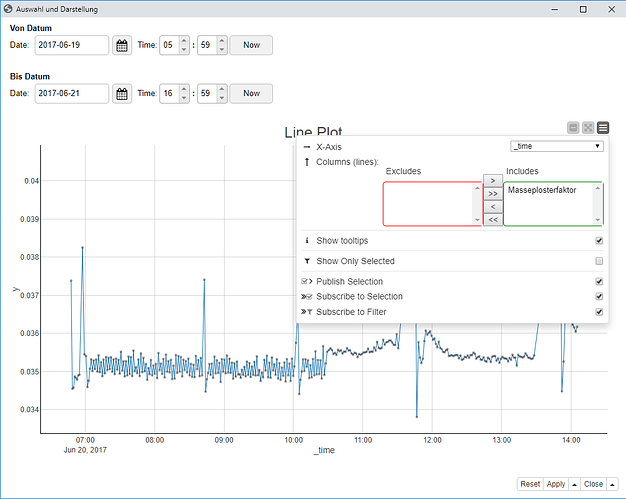Open the Von Datum calendar picker

click(x=122, y=45)
